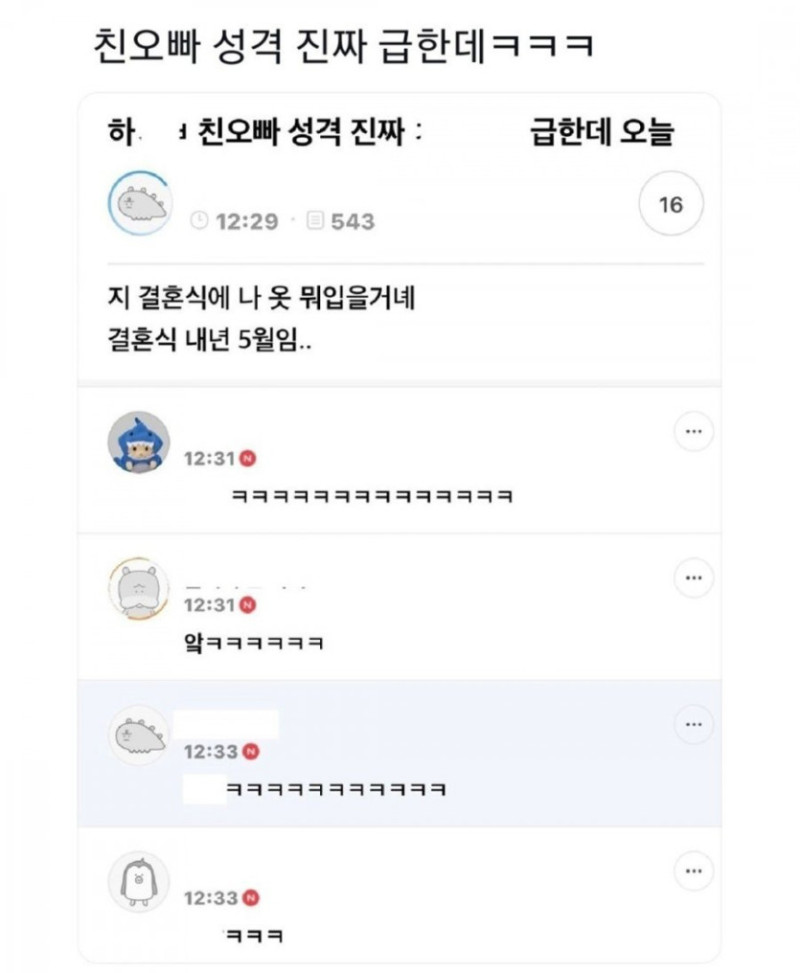Open the post author's dinosaur avatar
The width and height of the screenshot is (800, 973).
pyautogui.click(x=140, y=204)
